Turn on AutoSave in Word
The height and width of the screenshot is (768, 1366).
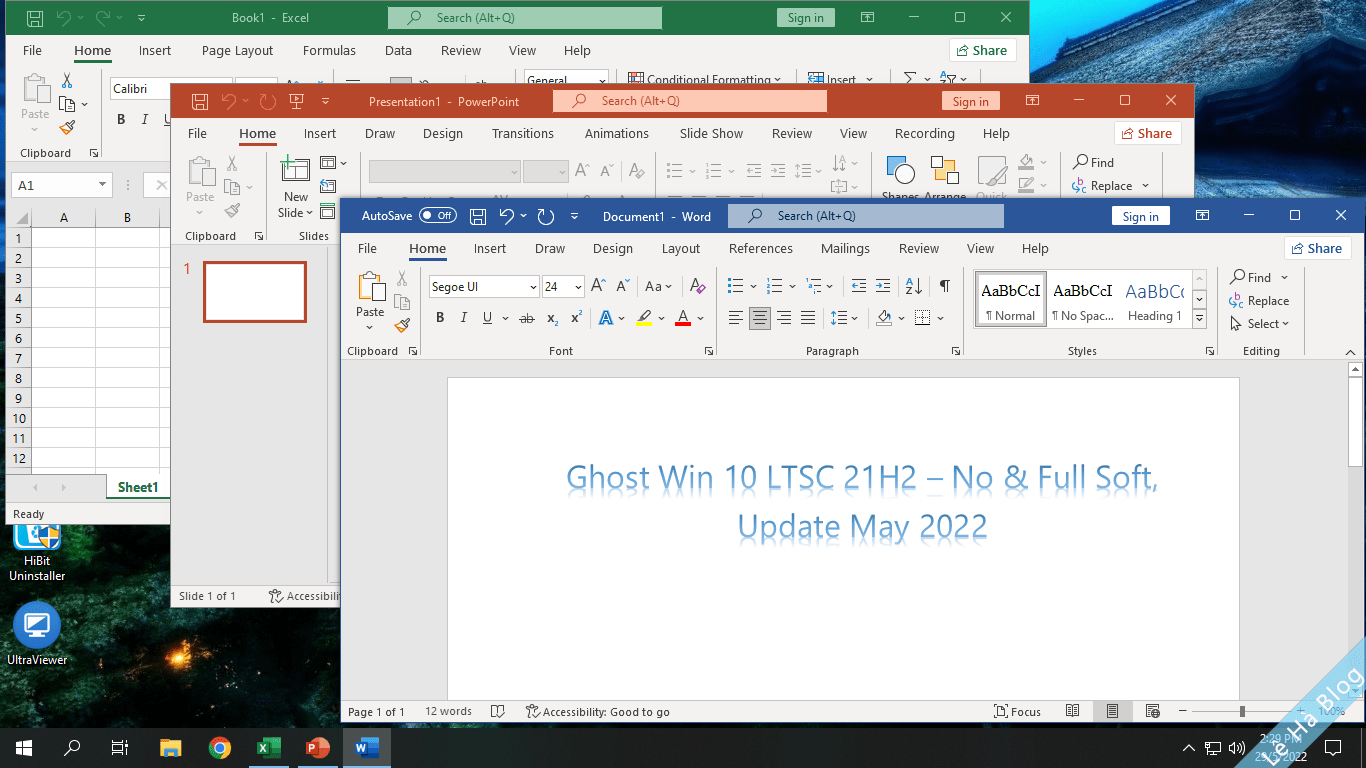pyautogui.click(x=437, y=215)
